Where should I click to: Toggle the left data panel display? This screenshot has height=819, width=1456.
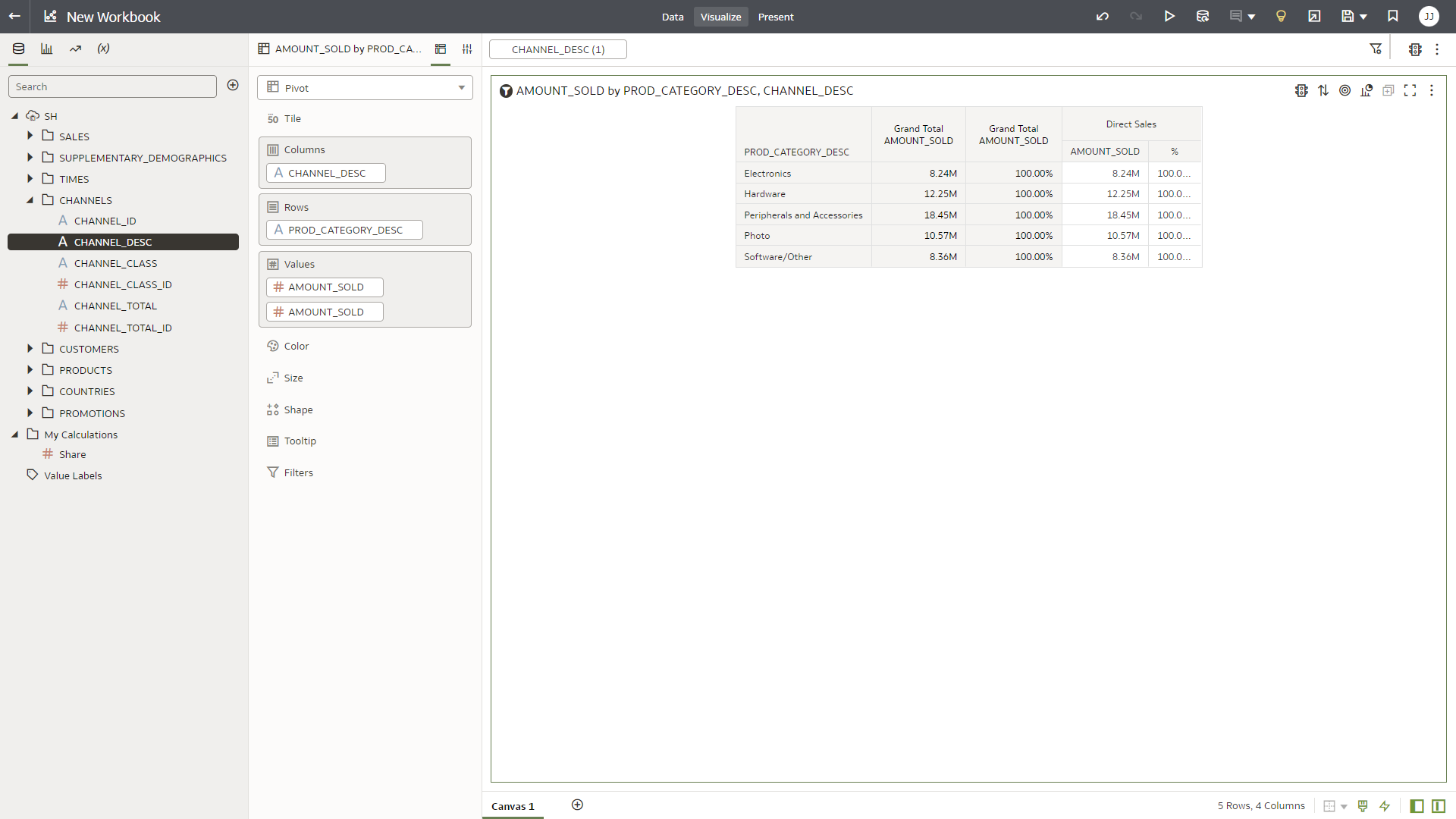pos(1417,806)
